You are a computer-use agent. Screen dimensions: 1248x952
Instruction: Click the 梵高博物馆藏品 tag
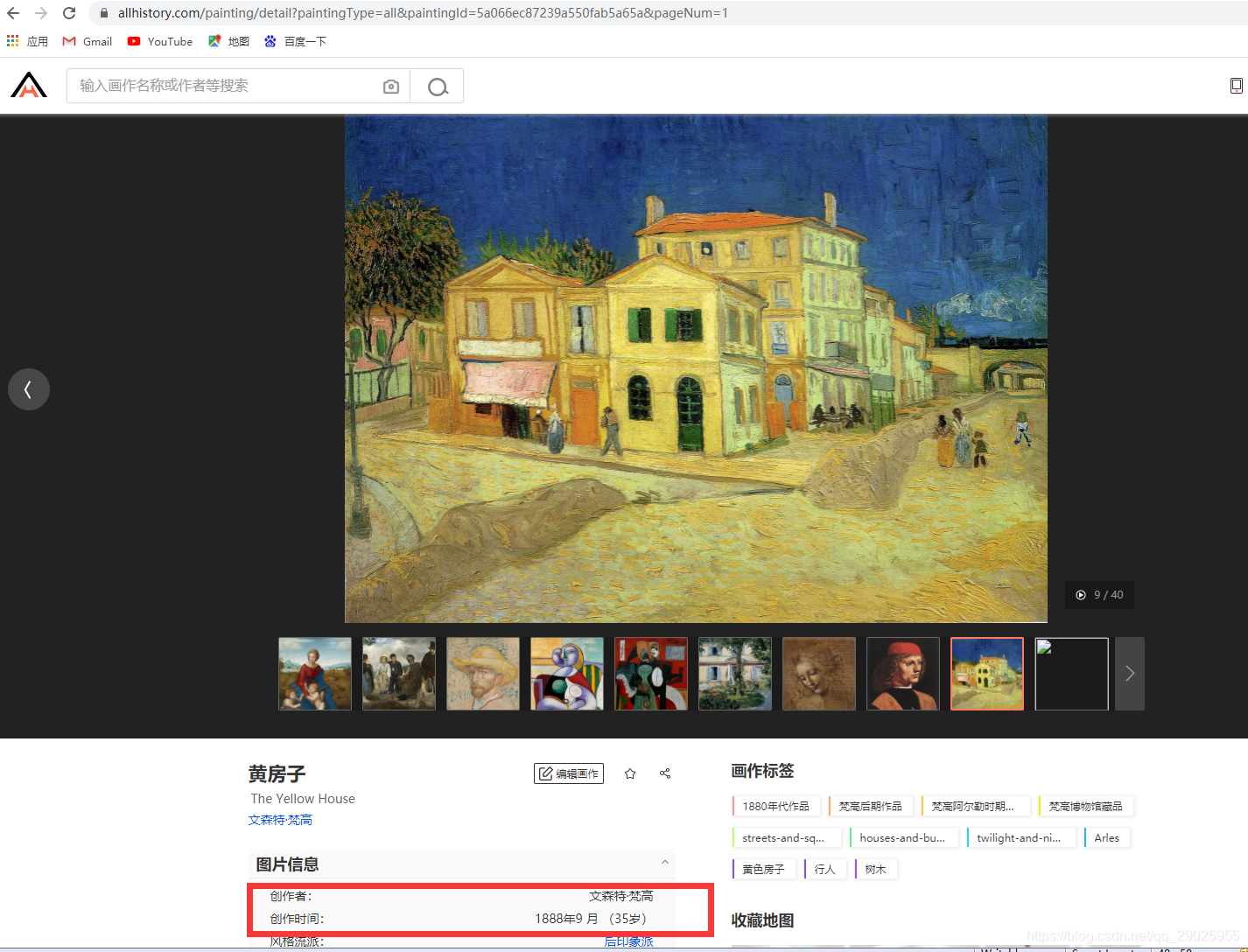[x=1085, y=807]
